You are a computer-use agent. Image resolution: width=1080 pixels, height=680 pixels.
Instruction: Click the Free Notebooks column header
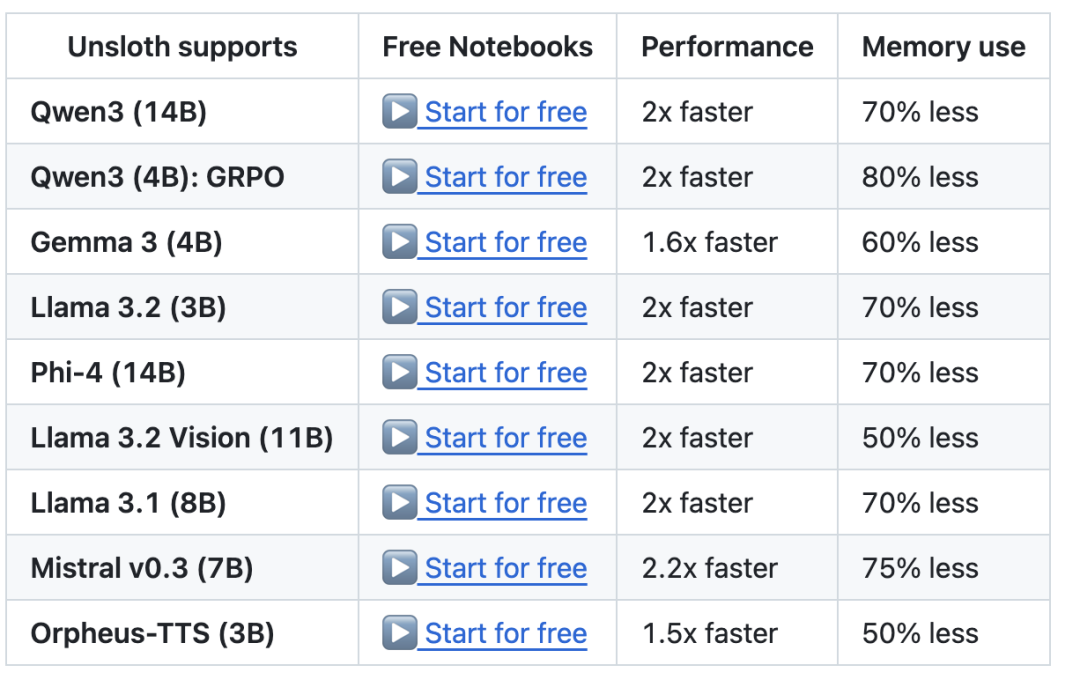coord(487,47)
